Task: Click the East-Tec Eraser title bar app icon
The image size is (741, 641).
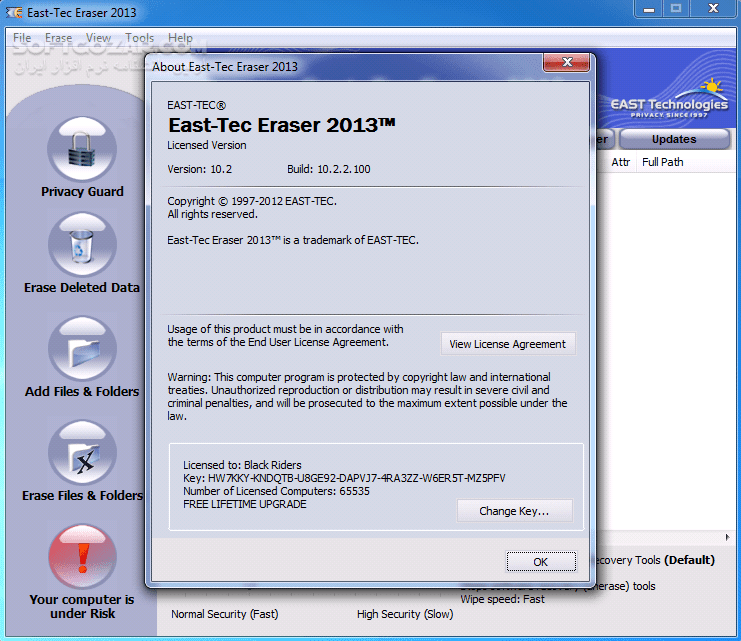Action: pyautogui.click(x=14, y=12)
